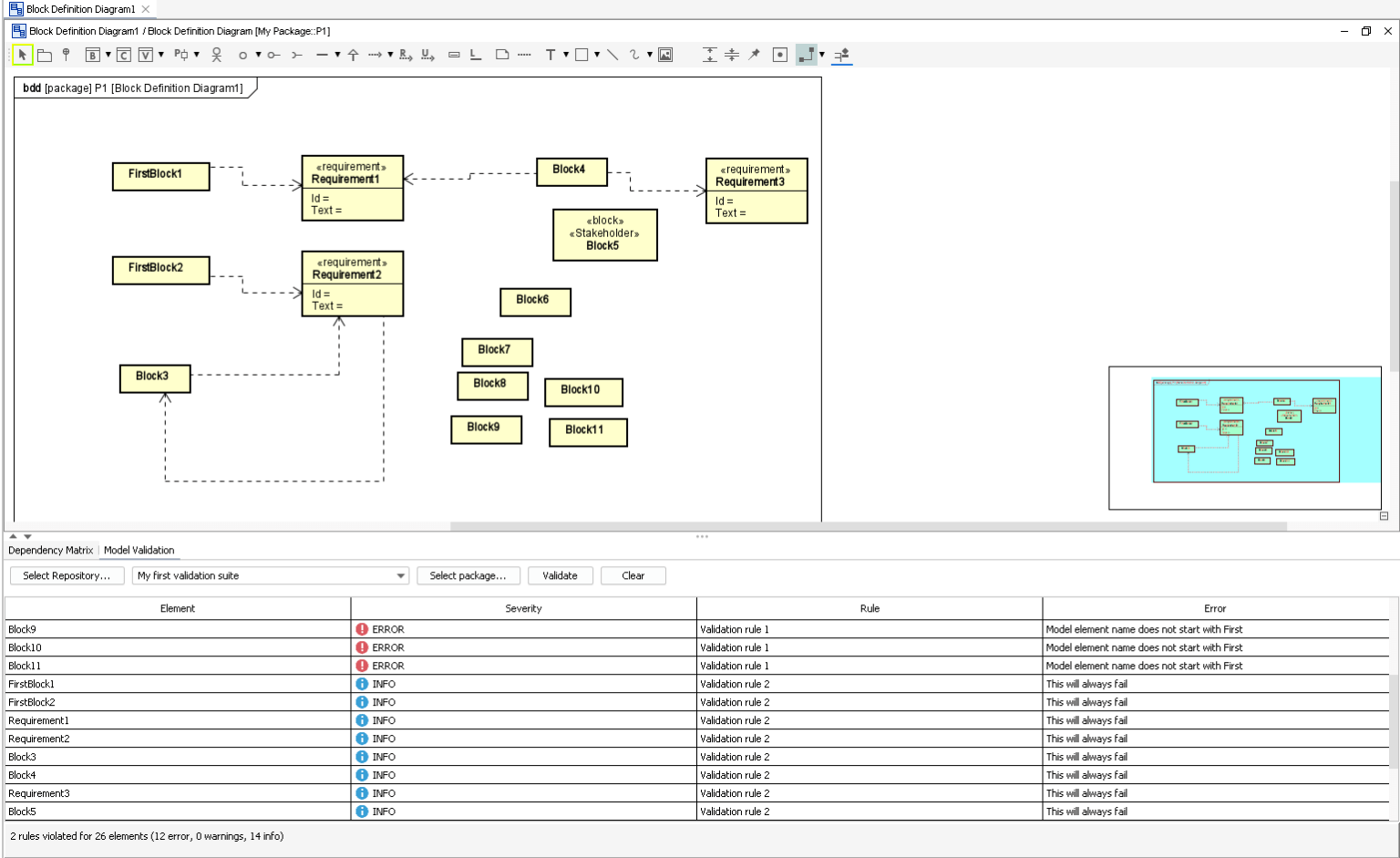Screen dimensions: 1400x858
Task: Choose the Note shape tool
Action: click(501, 55)
